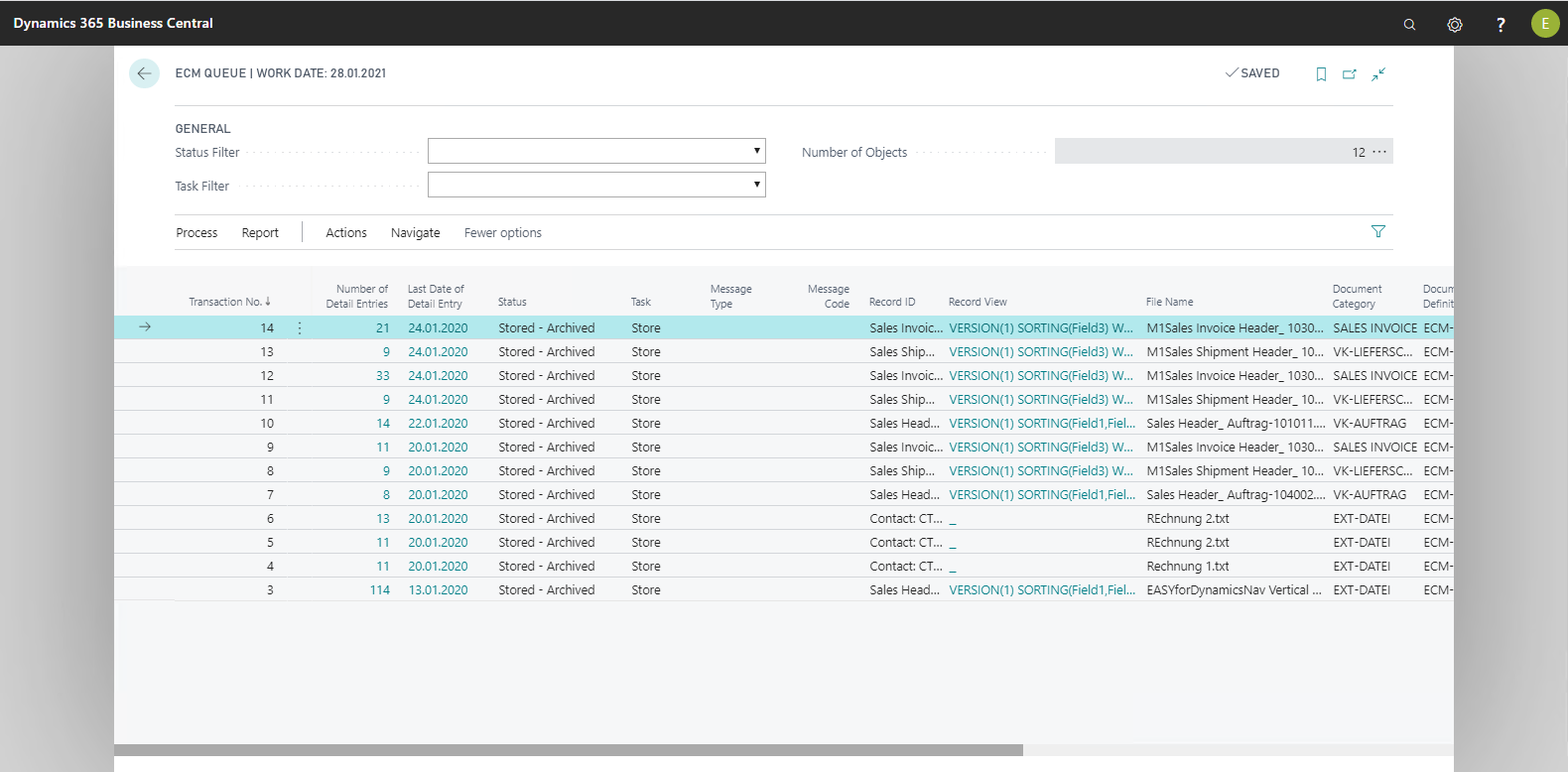Bookmark this page with bookmark icon
Viewport: 1568px width, 772px height.
pyautogui.click(x=1321, y=74)
